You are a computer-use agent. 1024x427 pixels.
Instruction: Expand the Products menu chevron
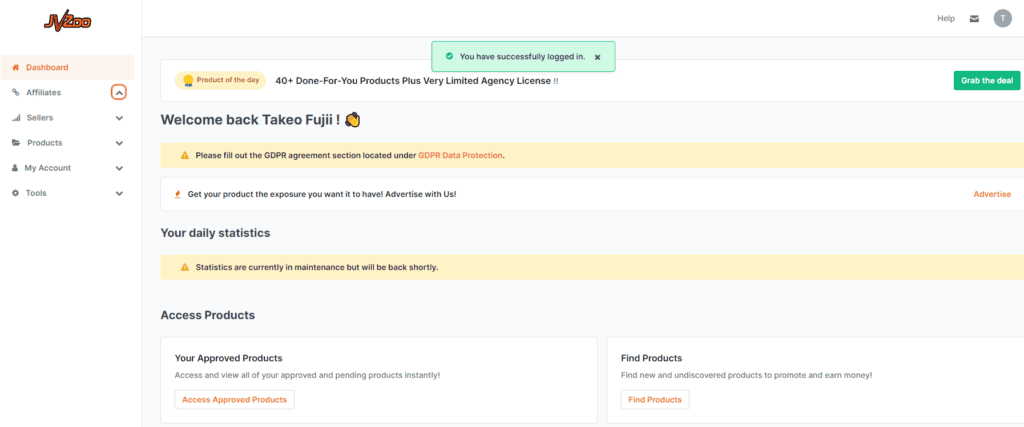click(x=119, y=143)
